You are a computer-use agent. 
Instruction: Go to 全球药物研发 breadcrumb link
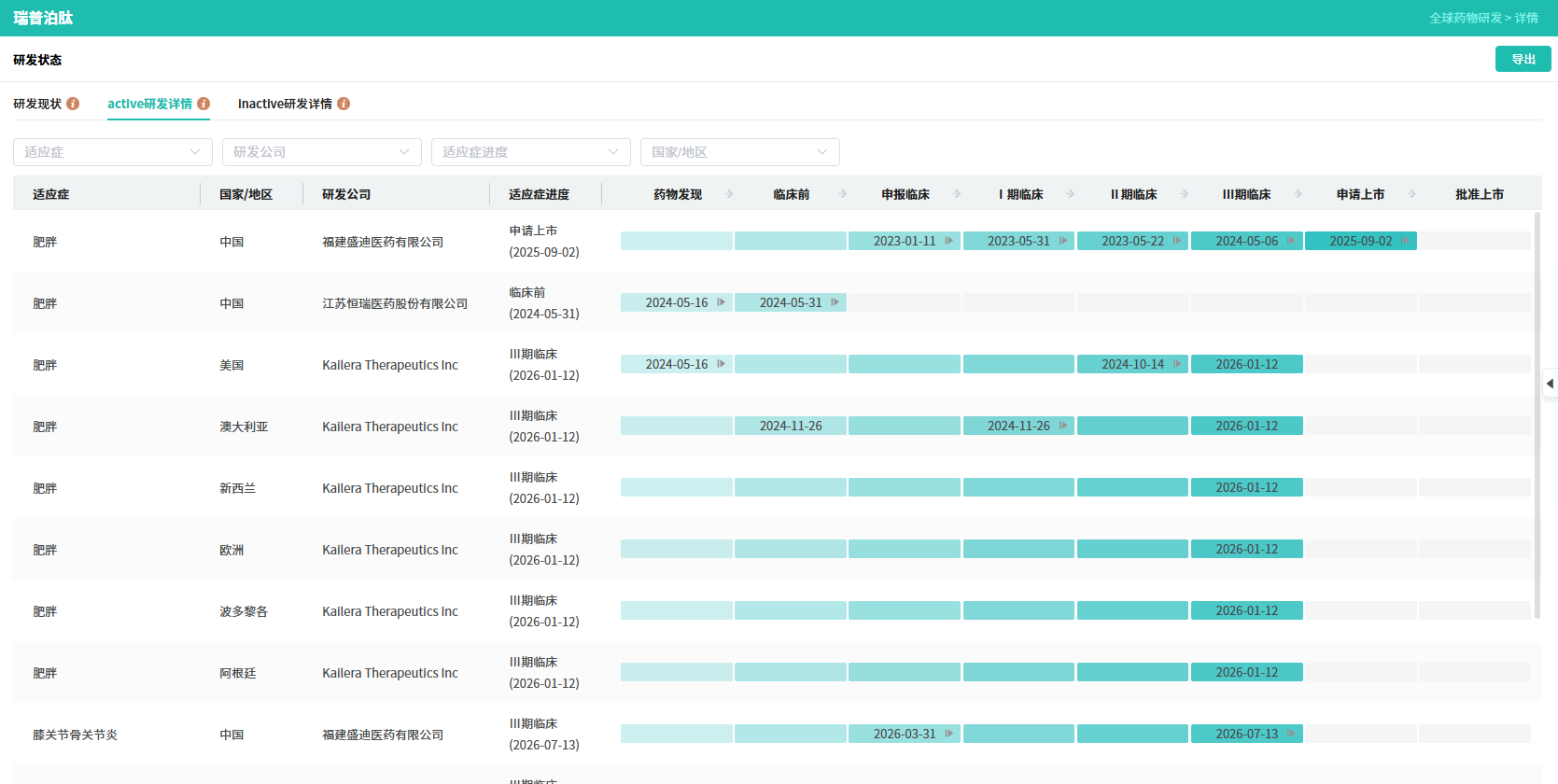pos(1466,18)
